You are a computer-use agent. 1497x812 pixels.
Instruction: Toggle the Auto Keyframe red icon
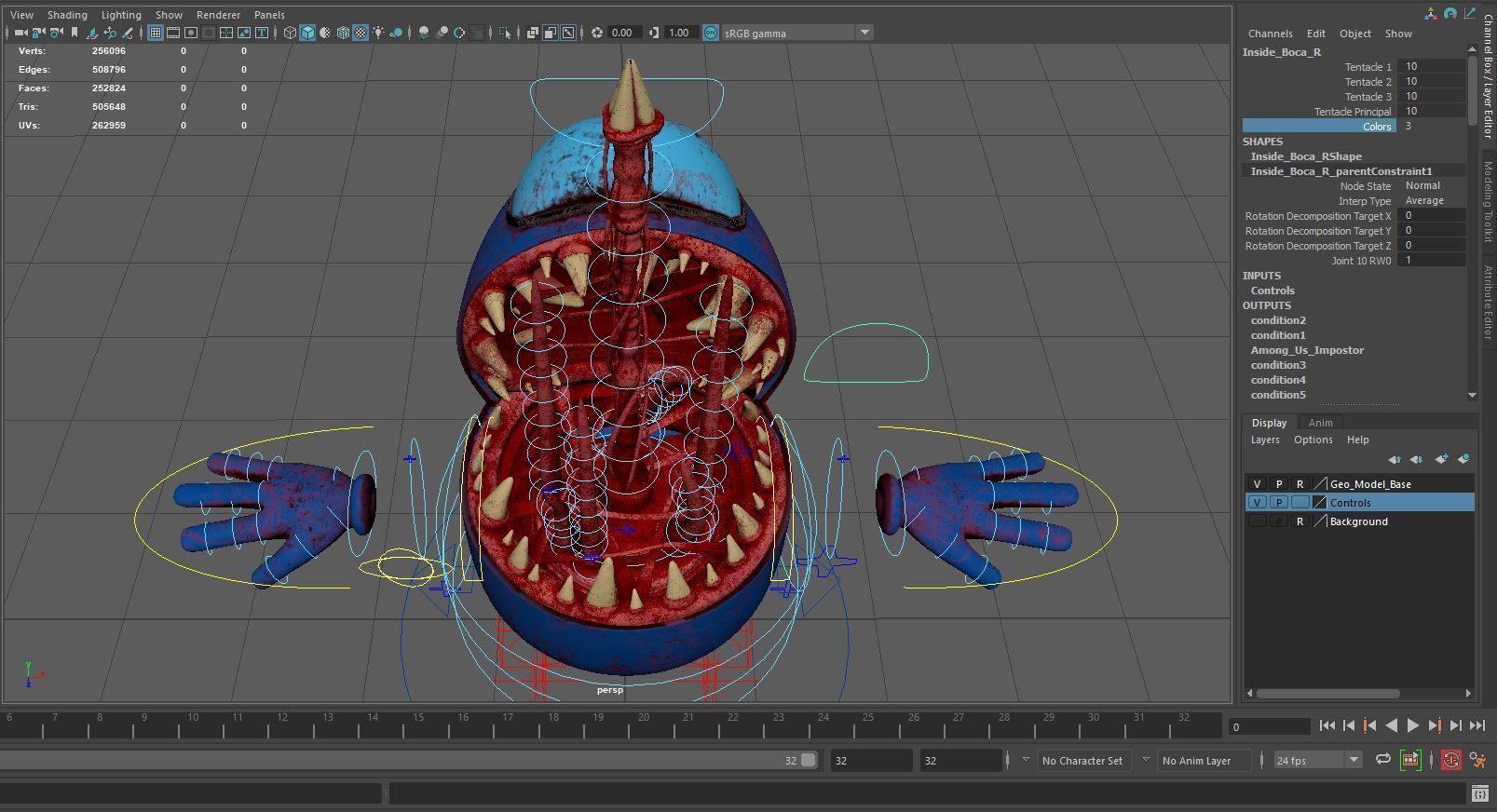[x=1450, y=760]
